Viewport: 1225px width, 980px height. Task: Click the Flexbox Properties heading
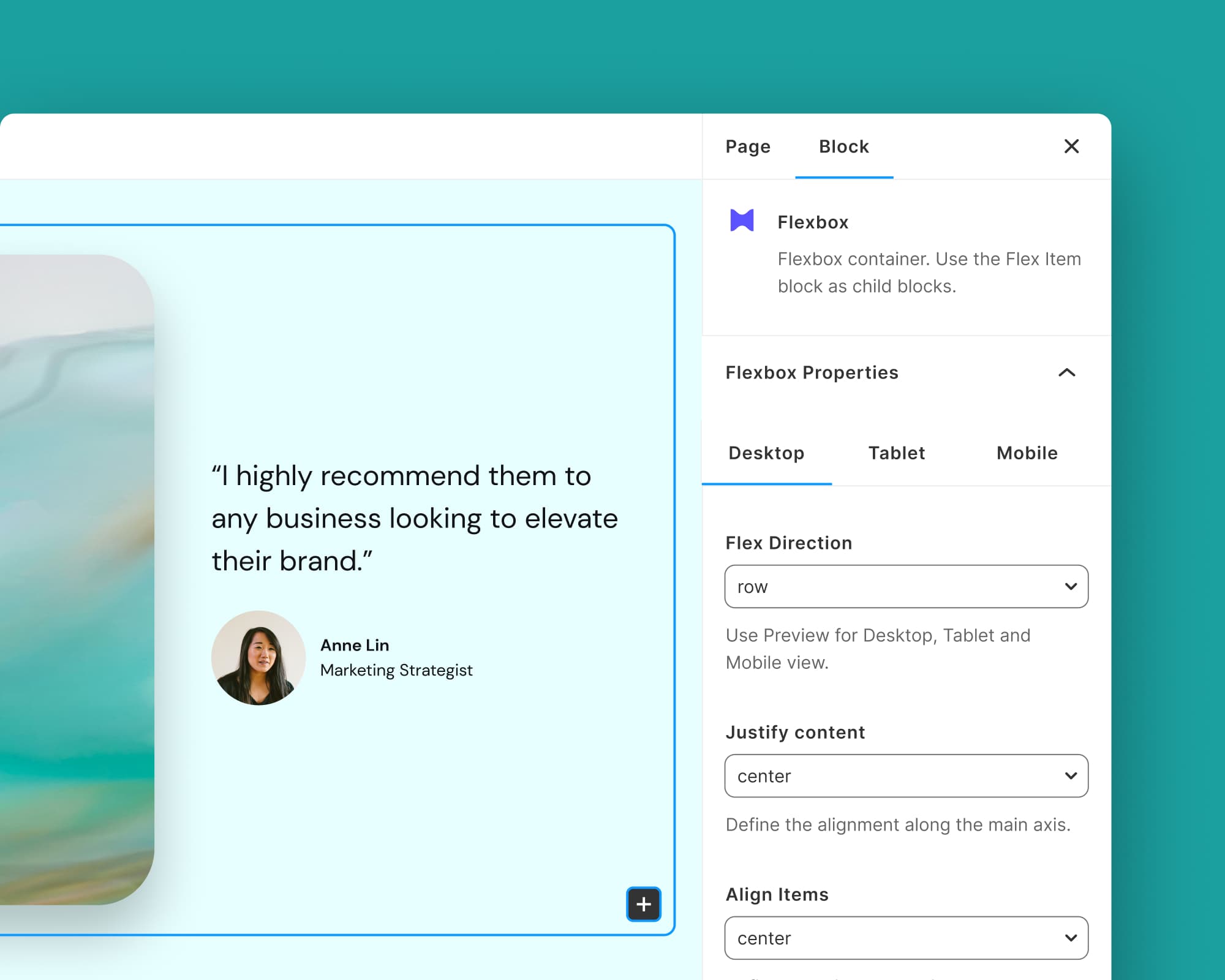(x=812, y=372)
